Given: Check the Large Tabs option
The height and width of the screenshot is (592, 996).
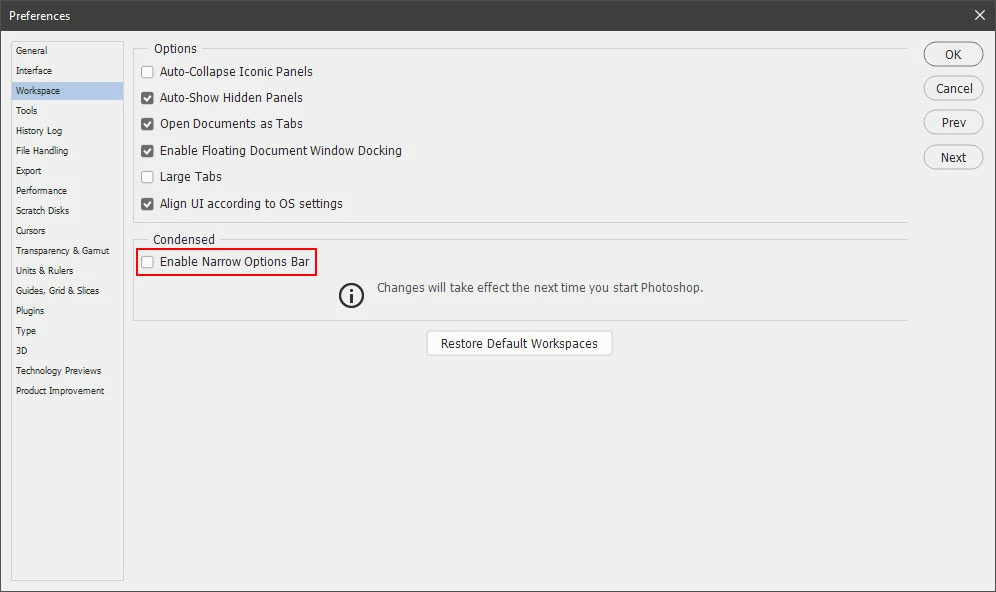Looking at the screenshot, I should 147,177.
